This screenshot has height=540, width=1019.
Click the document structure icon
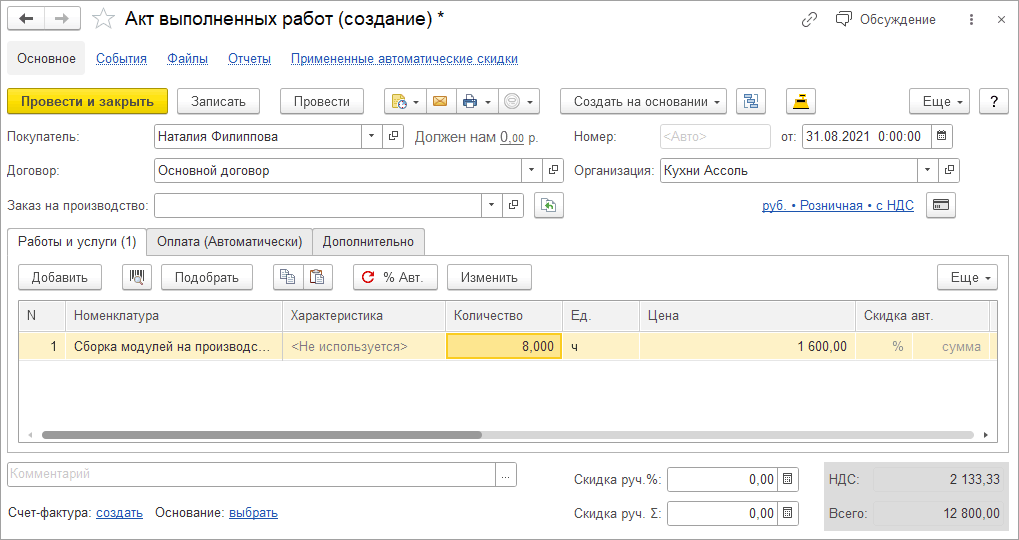pyautogui.click(x=751, y=101)
